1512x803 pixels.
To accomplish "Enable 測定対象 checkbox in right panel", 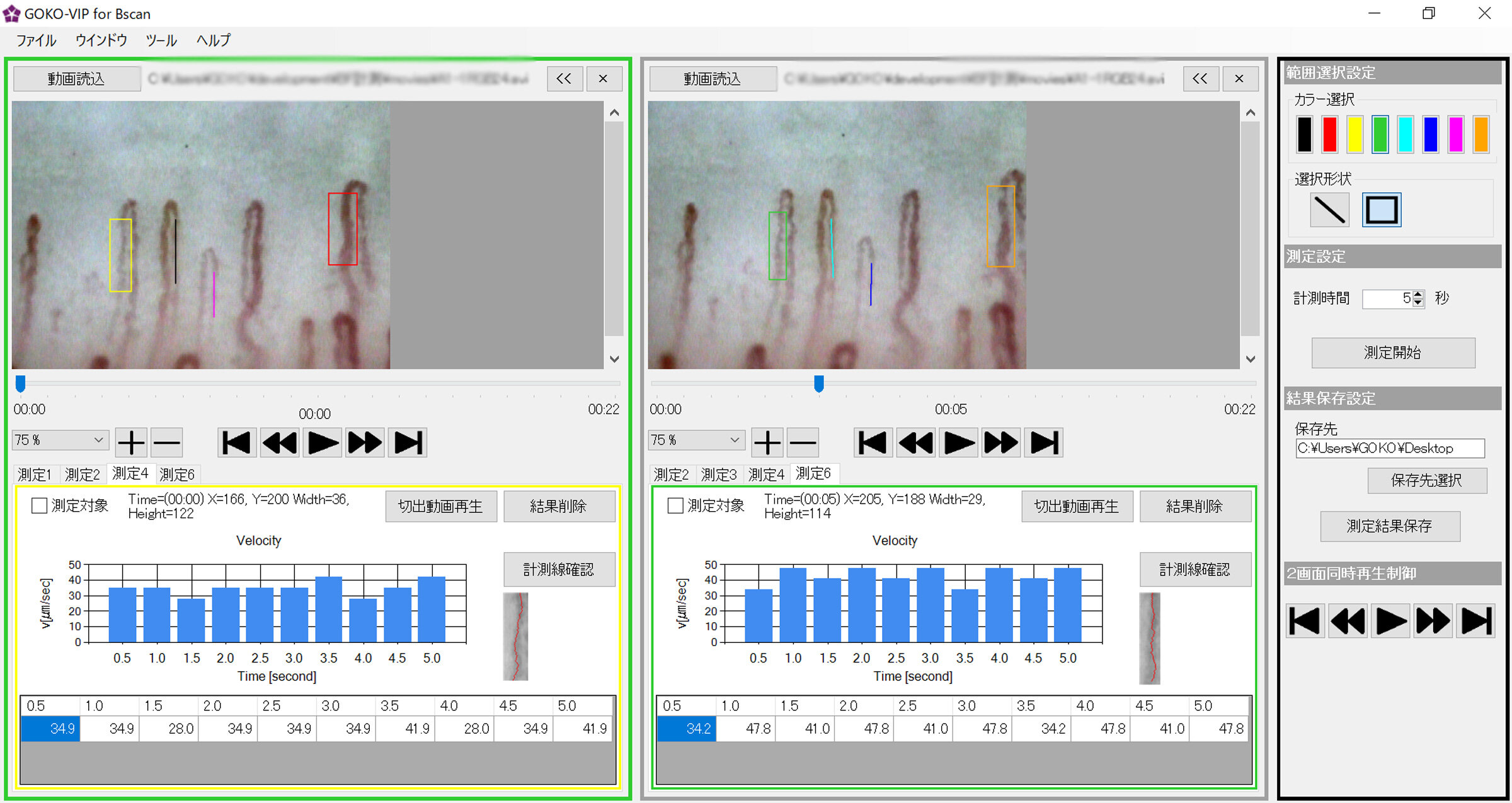I will [675, 505].
